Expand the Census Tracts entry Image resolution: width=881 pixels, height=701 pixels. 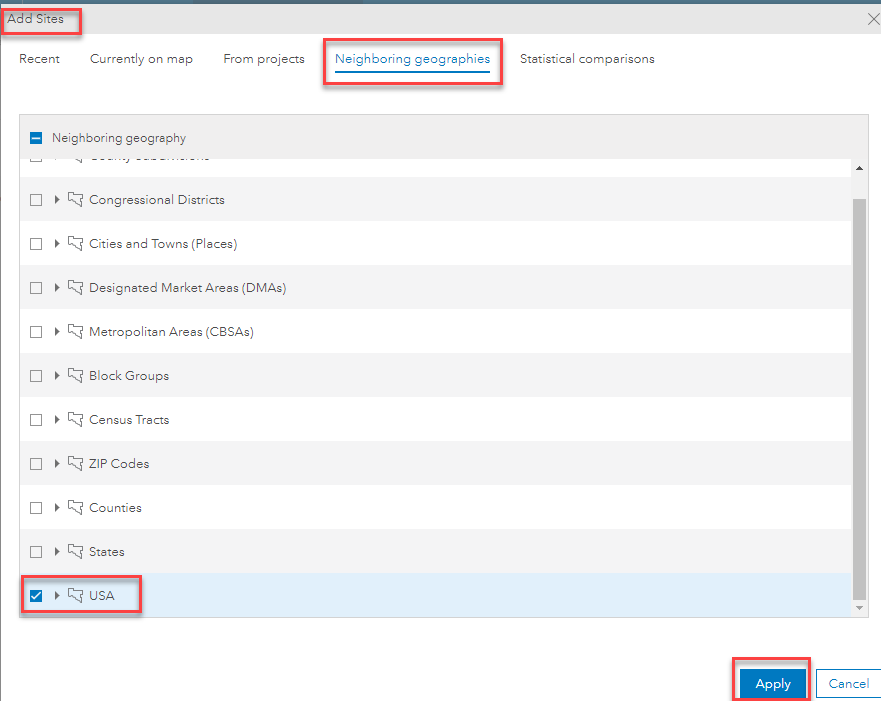pyautogui.click(x=57, y=419)
